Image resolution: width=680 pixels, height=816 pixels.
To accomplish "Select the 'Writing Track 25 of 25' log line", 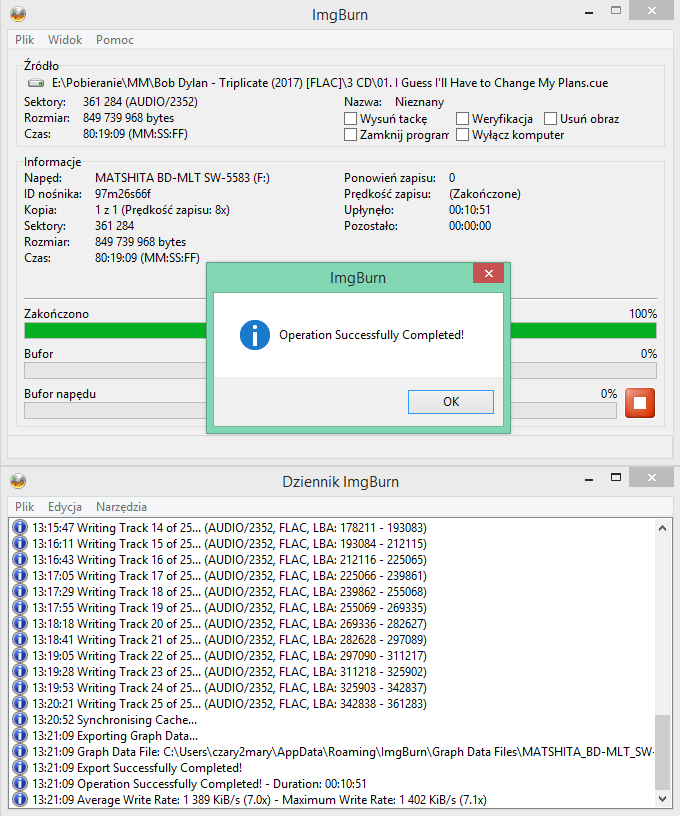I will pyautogui.click(x=229, y=704).
